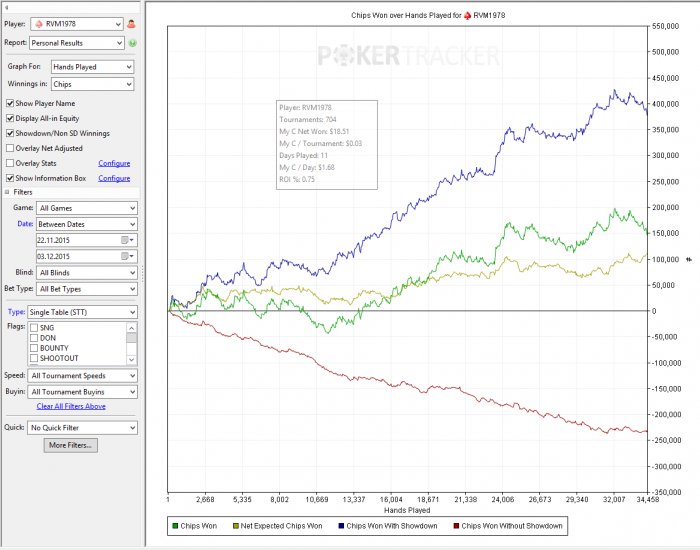Viewport: 700px width, 550px height.
Task: Click Configure link beside Overlay Stats
Action: (113, 163)
